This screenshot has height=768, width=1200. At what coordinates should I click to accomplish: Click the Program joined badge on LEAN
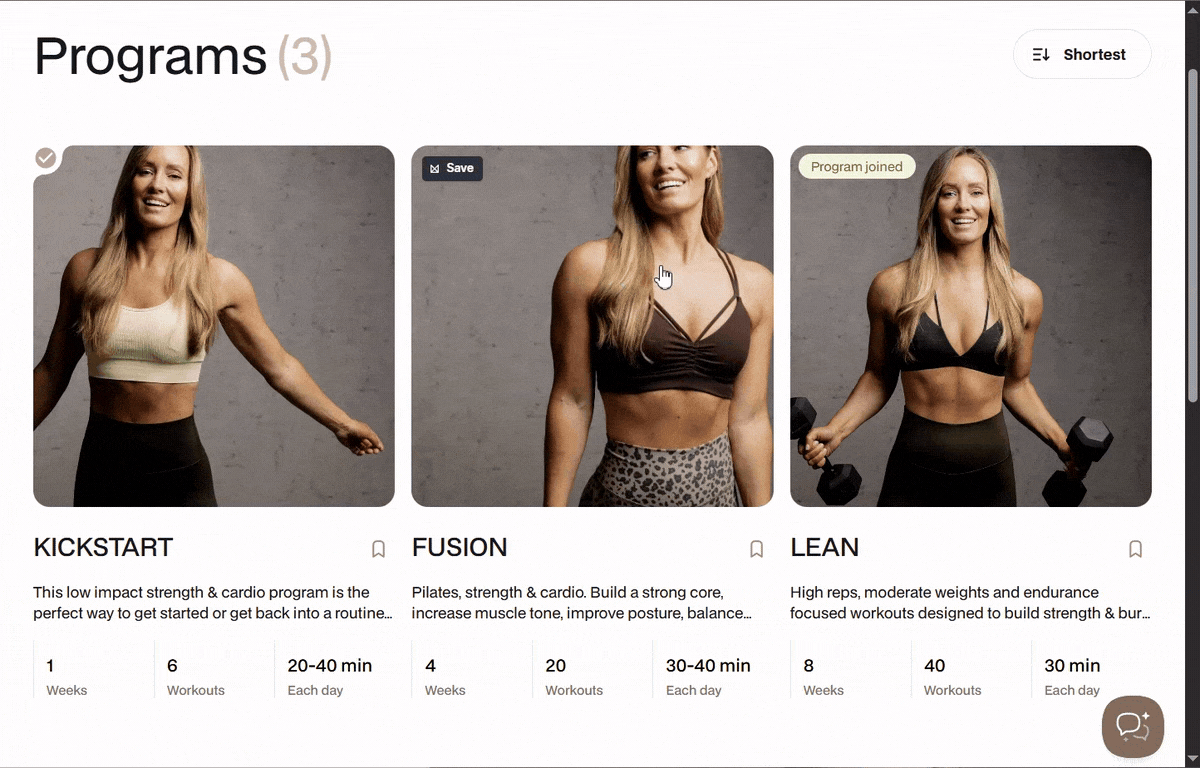tap(857, 167)
